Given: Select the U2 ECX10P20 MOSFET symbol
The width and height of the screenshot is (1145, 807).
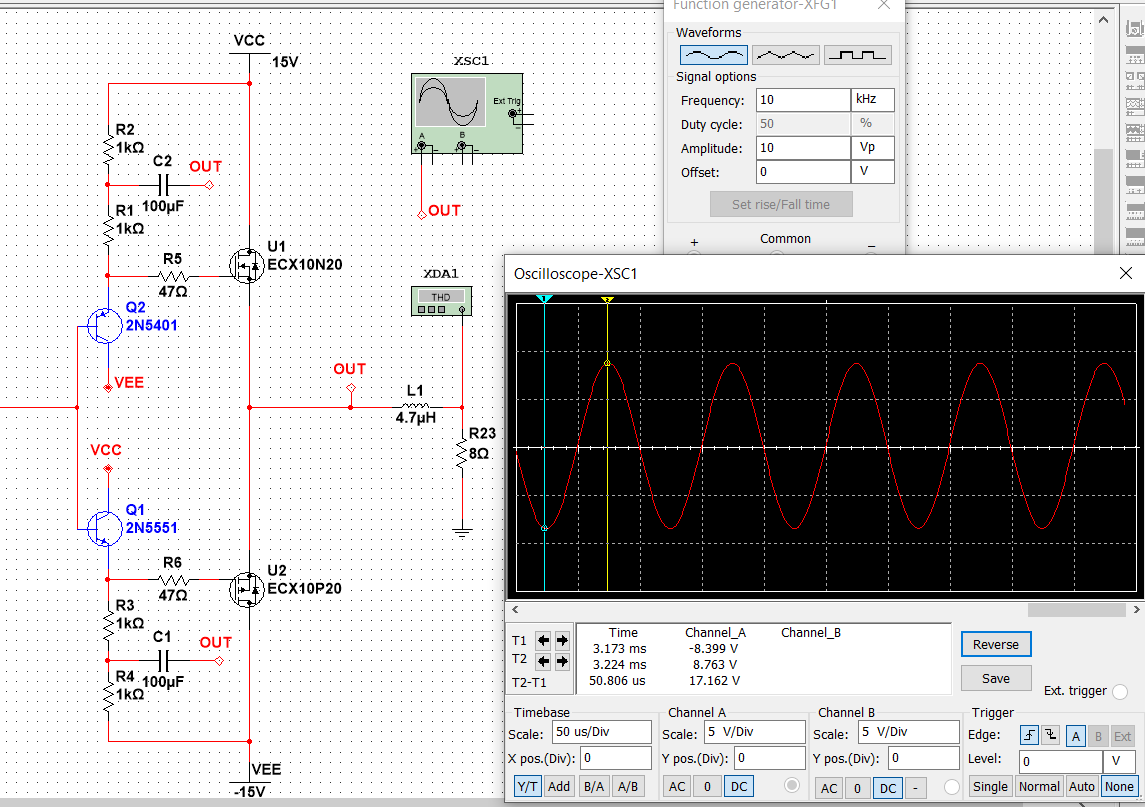Looking at the screenshot, I should coord(247,589).
